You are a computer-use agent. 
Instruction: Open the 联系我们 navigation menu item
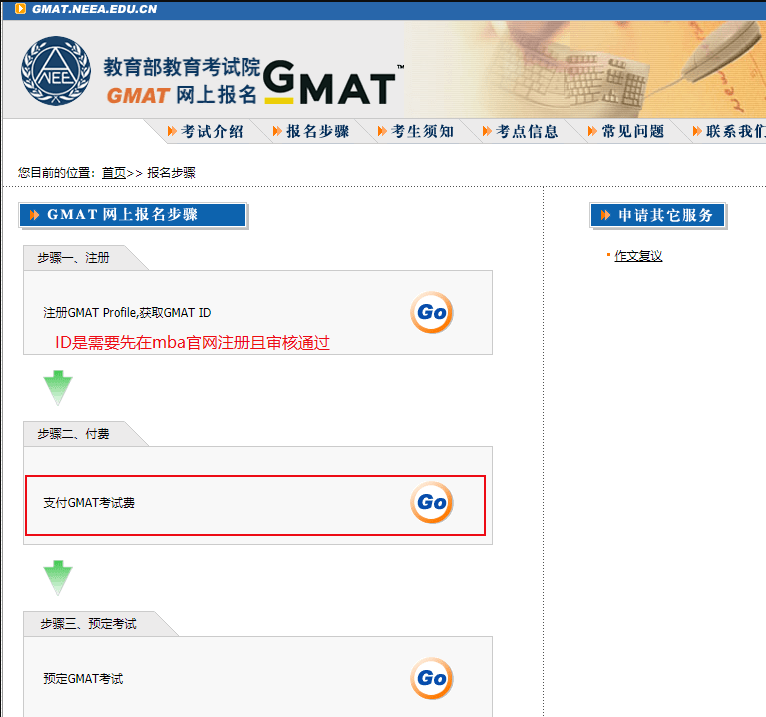729,131
